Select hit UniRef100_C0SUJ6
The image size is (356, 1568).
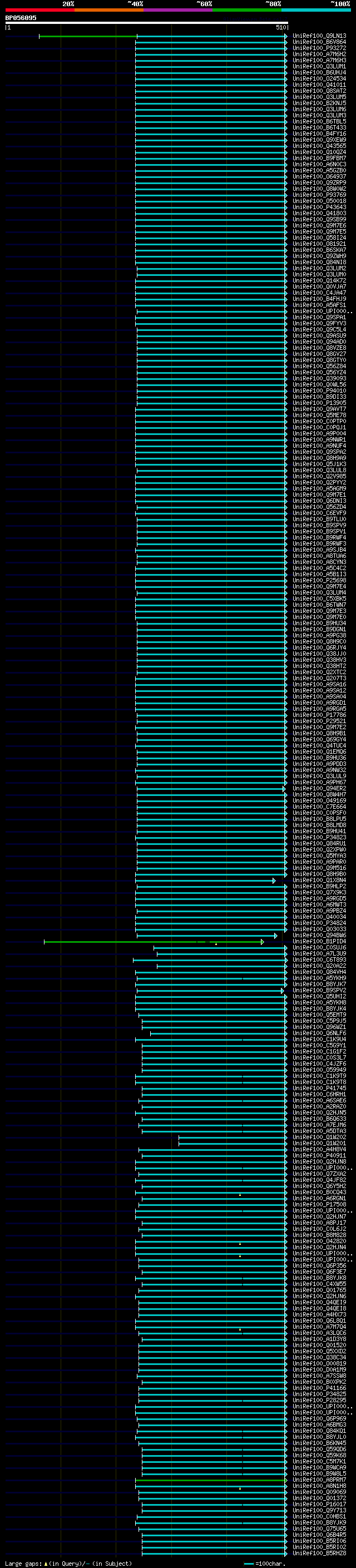click(x=319, y=948)
